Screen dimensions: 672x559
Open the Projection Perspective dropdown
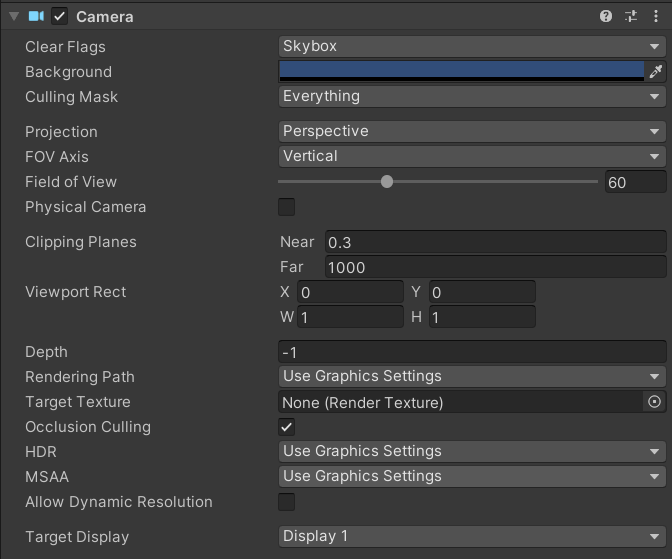point(472,132)
